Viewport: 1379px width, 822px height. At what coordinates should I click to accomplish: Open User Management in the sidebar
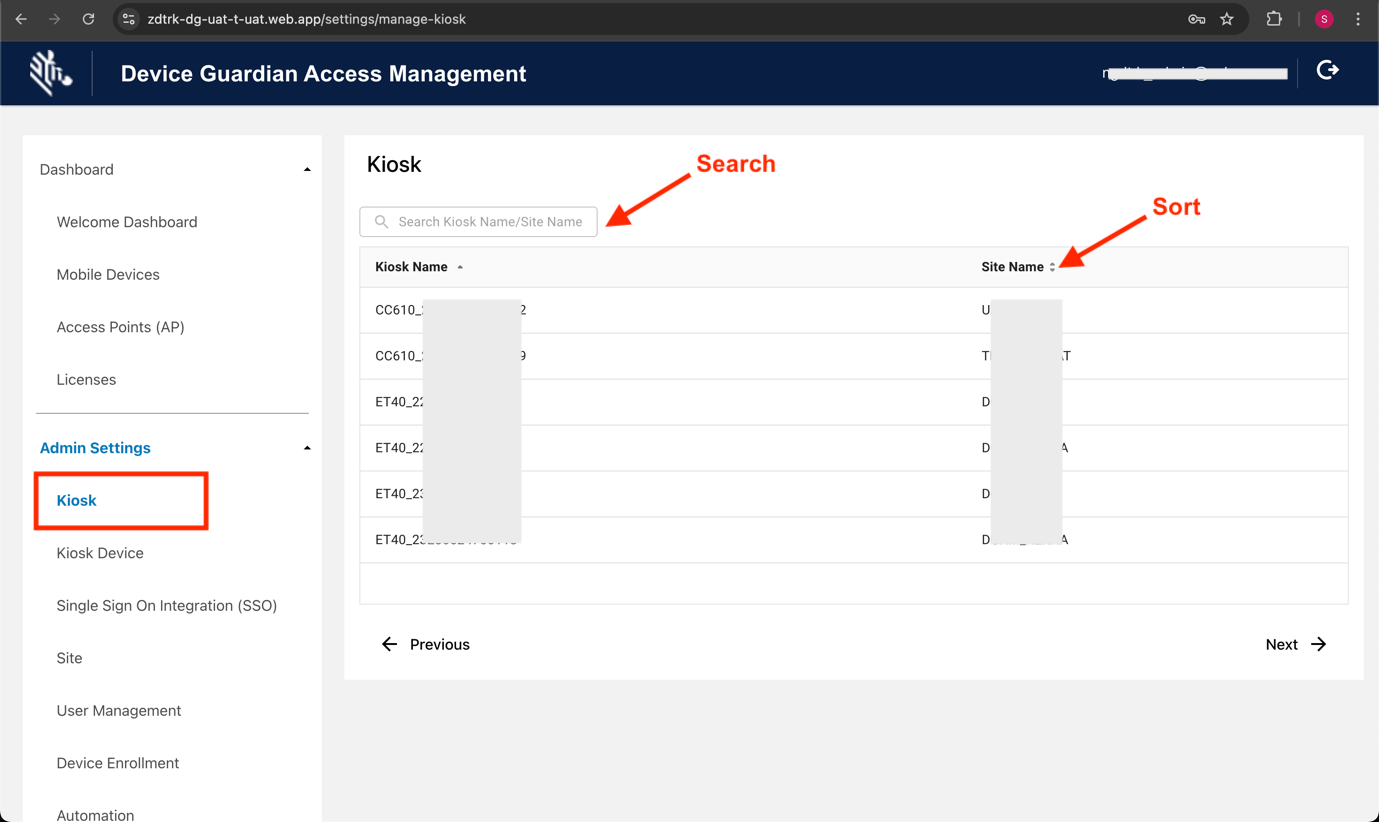(119, 711)
